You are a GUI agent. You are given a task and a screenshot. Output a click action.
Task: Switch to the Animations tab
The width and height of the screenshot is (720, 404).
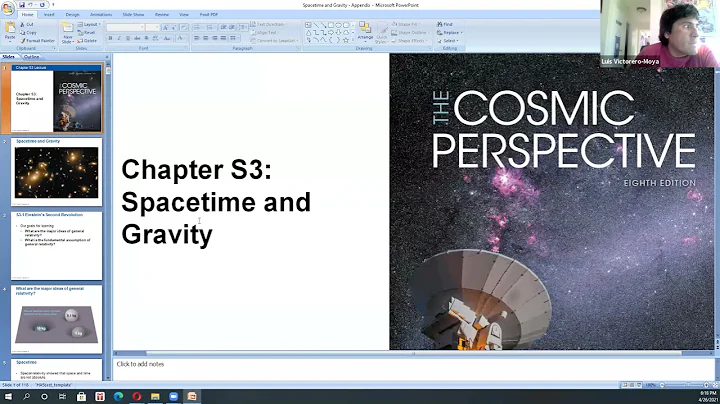coord(101,15)
